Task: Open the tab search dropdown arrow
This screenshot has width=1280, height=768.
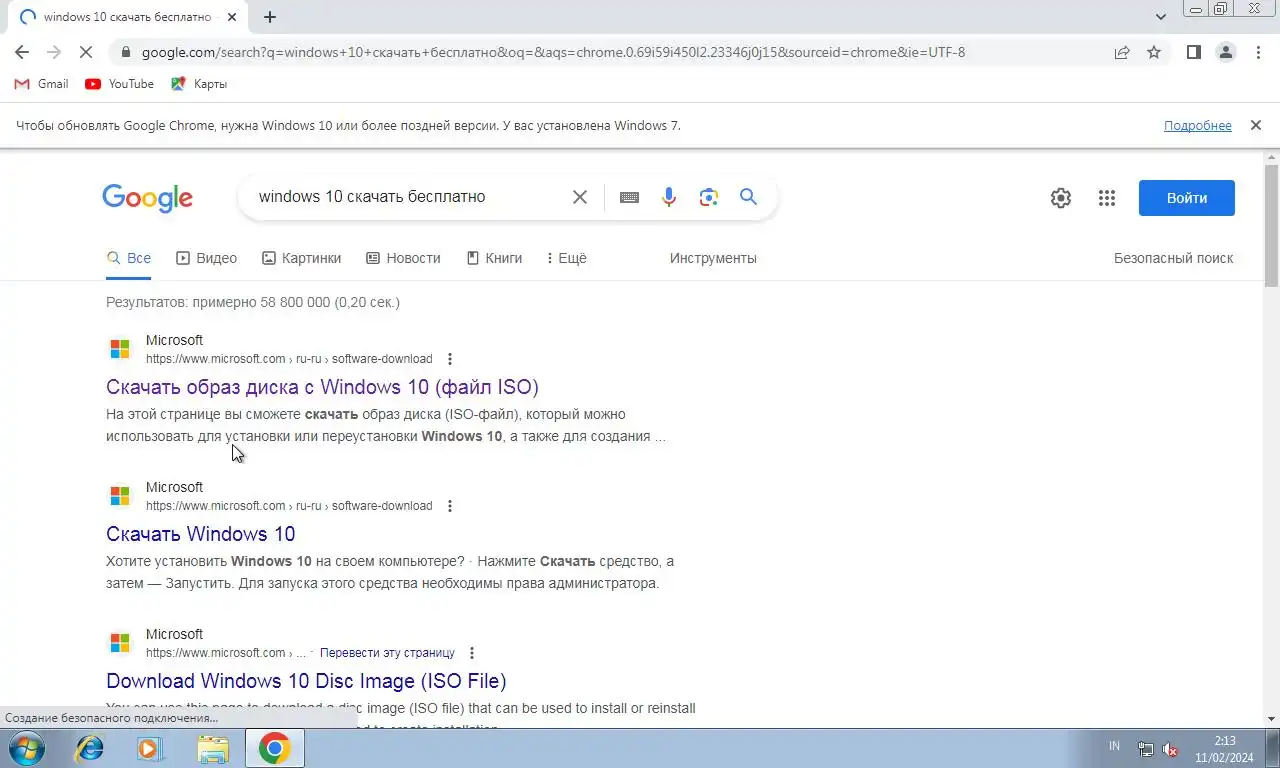Action: point(1161,17)
